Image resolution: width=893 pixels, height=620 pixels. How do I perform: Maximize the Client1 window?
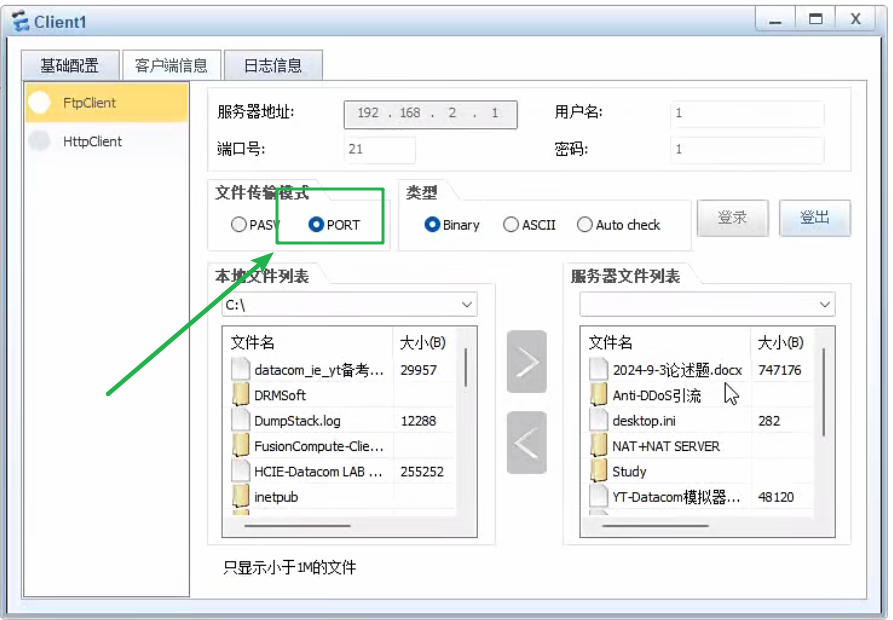[816, 19]
